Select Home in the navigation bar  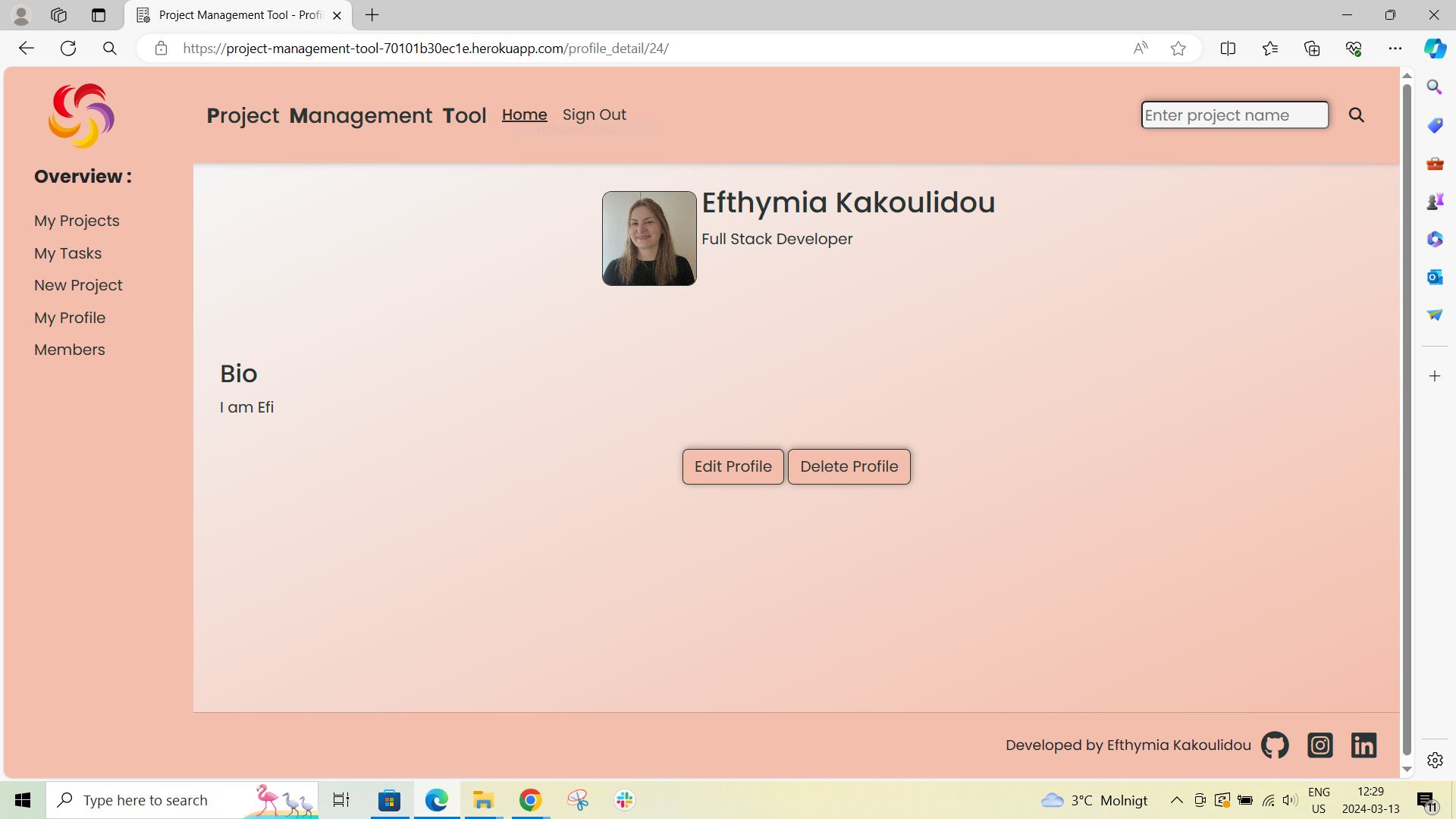click(x=524, y=115)
